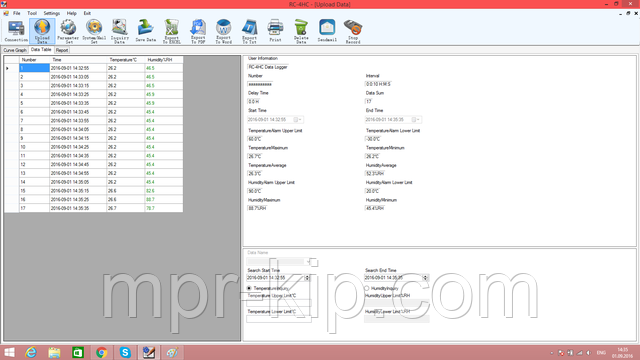The height and width of the screenshot is (360, 640).
Task: Click the Temperature Upper Limit input field
Action: tap(279, 303)
